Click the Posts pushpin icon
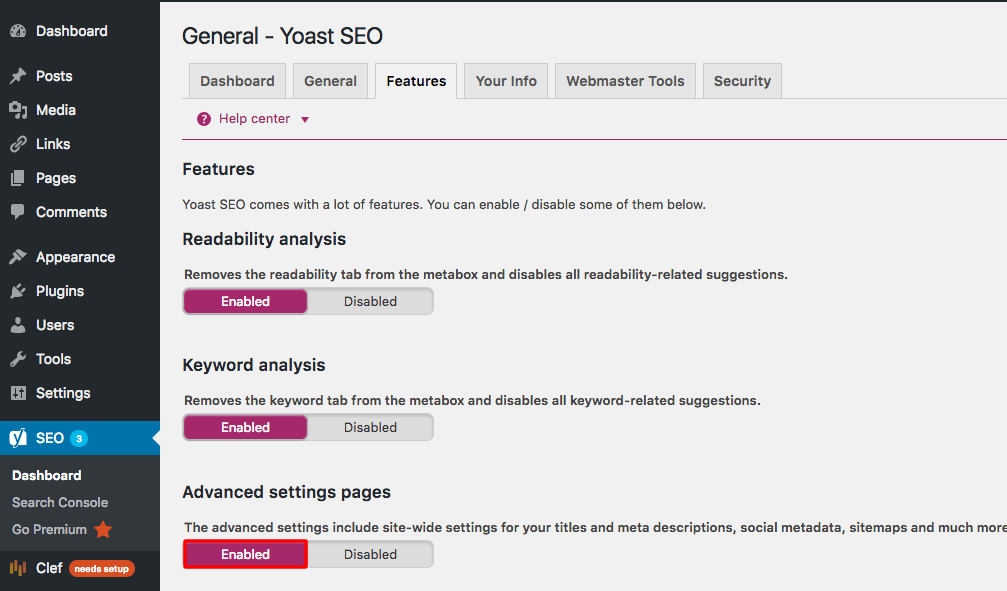The height and width of the screenshot is (591, 1007). click(18, 76)
